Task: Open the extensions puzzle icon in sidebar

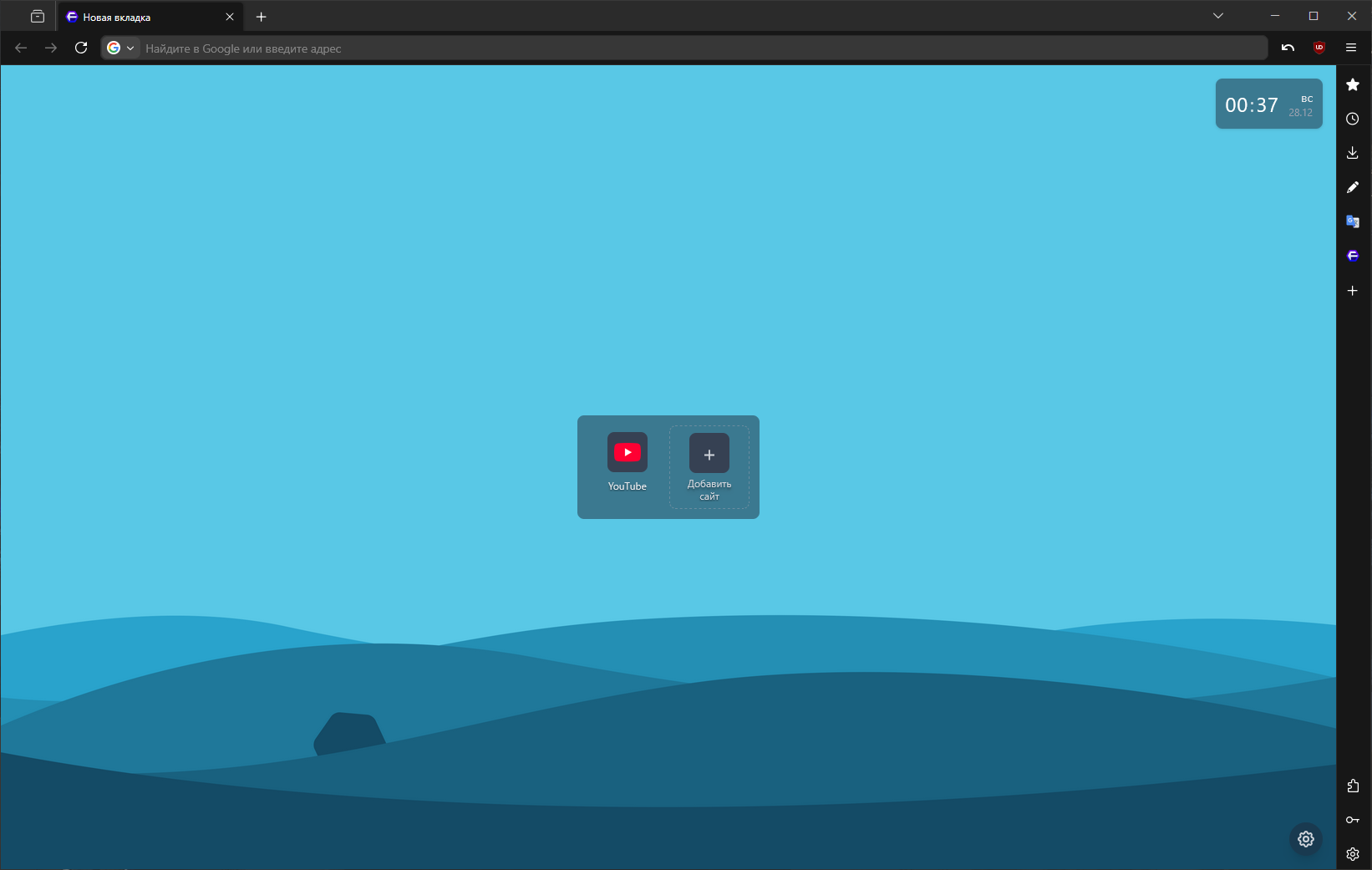Action: 1353,786
